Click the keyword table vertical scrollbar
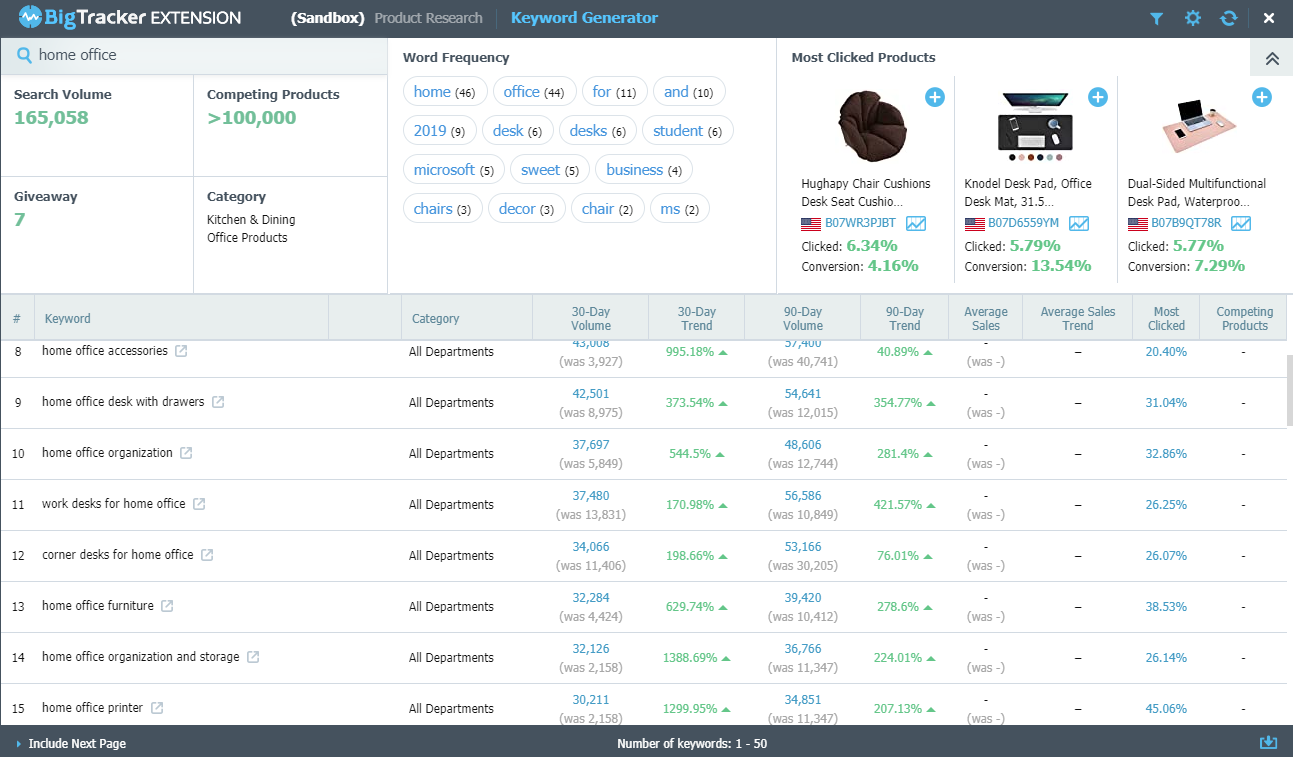Viewport: 1293px width, 757px height. coord(1288,390)
